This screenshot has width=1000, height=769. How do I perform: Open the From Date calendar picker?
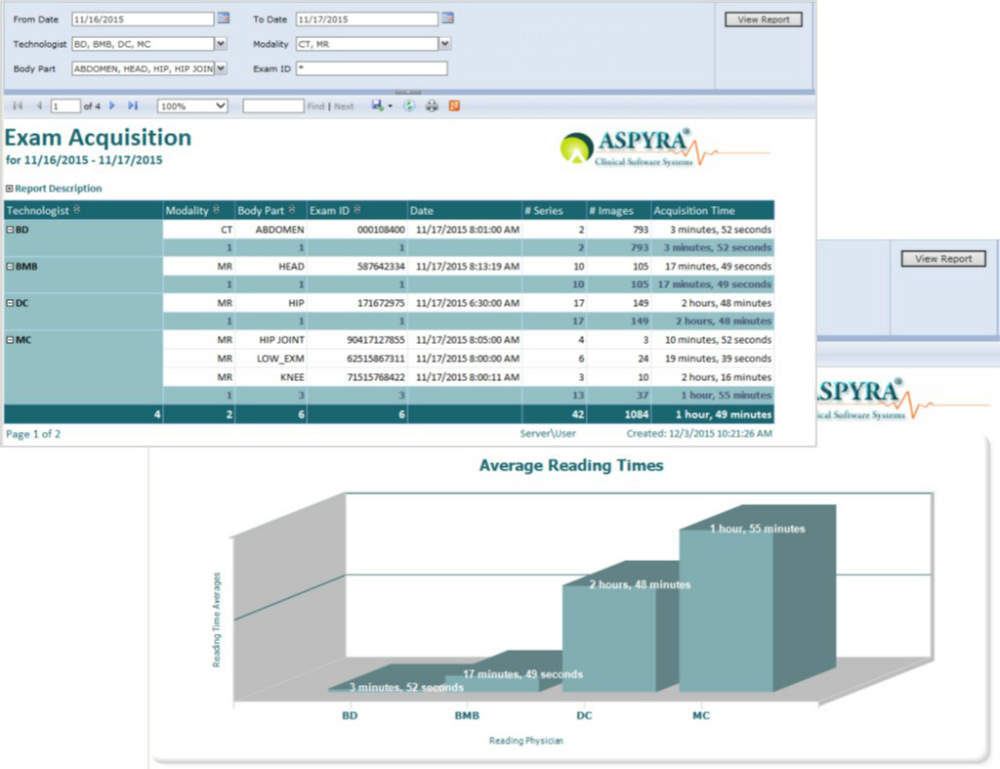point(224,18)
